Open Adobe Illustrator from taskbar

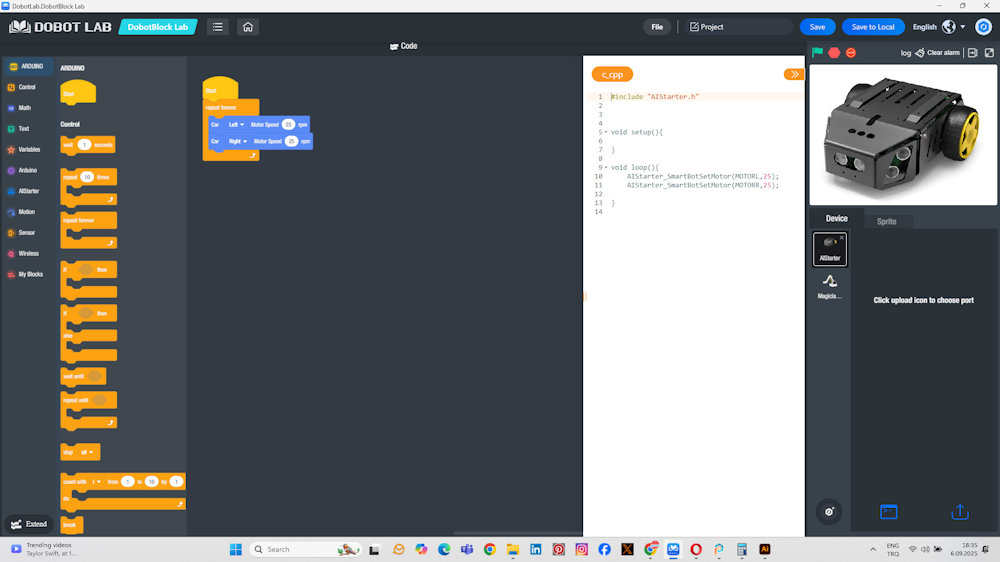point(765,549)
